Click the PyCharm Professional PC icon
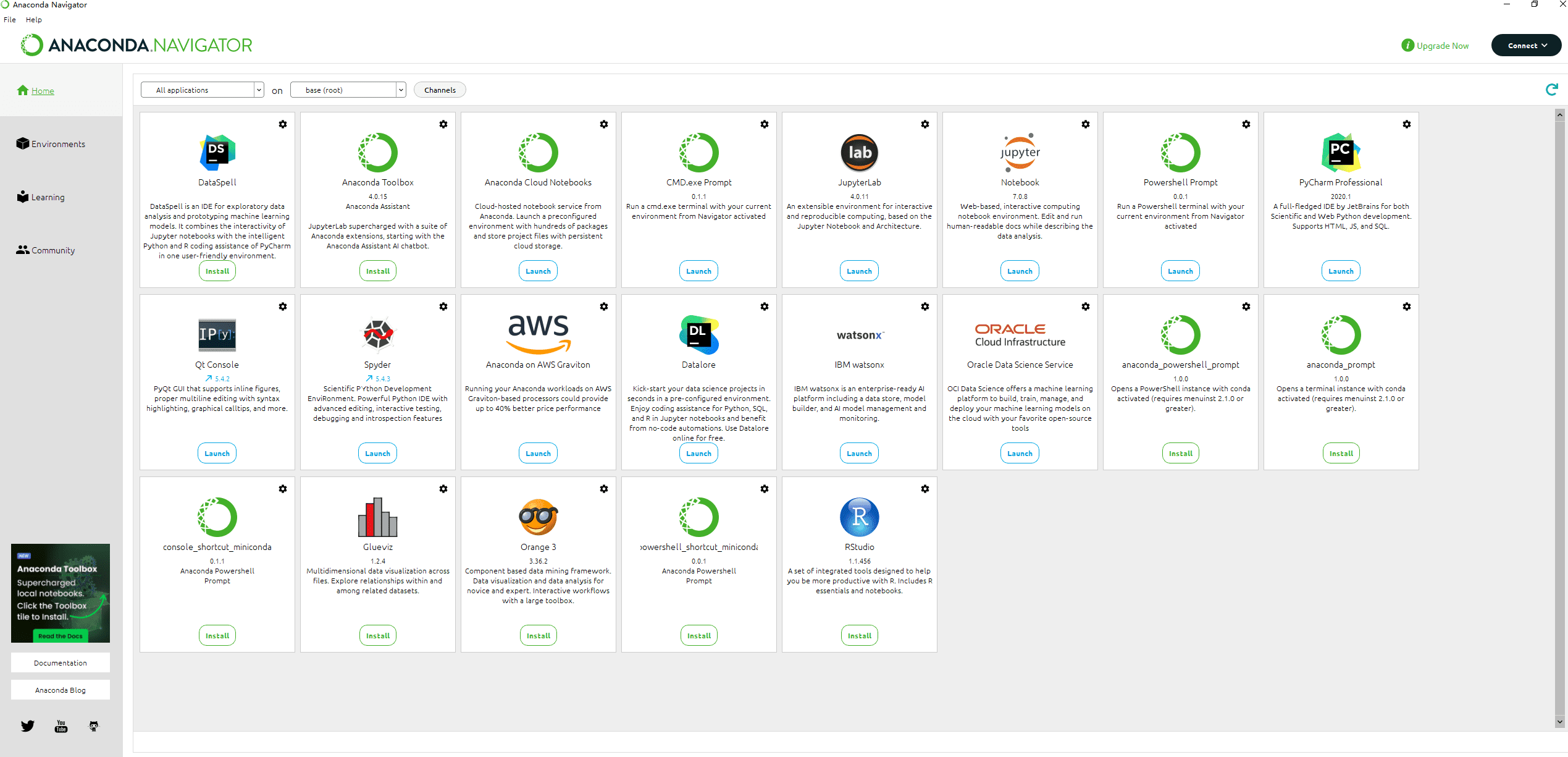This screenshot has width=1568, height=757. (1341, 153)
